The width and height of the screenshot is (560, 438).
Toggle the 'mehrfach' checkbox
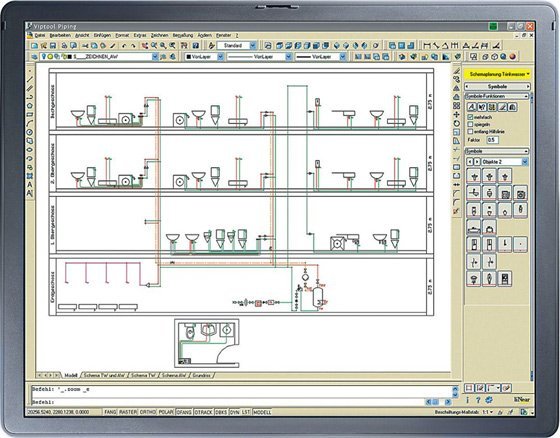[470, 117]
